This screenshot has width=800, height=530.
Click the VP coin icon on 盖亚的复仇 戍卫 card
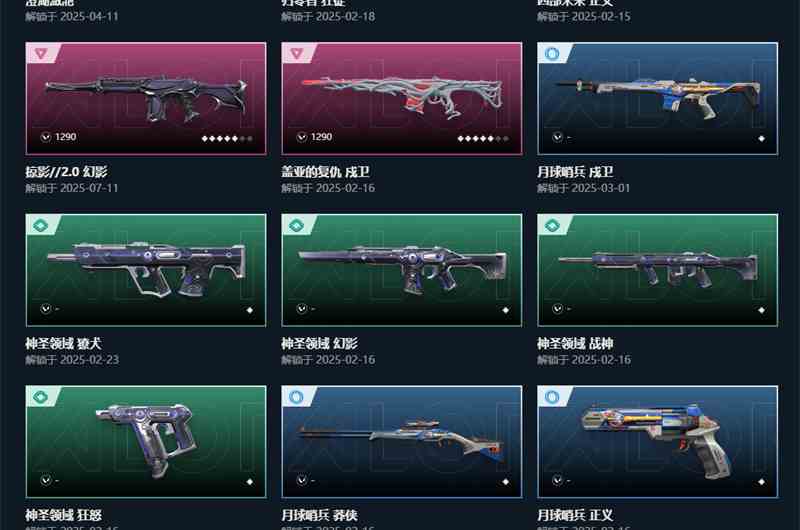[x=302, y=137]
